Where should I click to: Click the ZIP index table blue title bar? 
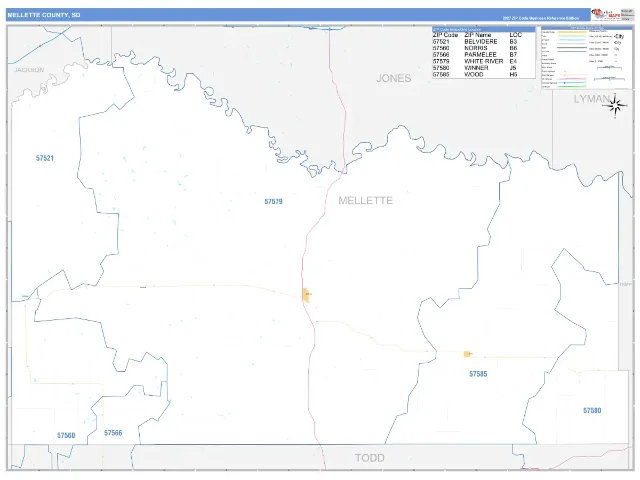click(x=484, y=29)
